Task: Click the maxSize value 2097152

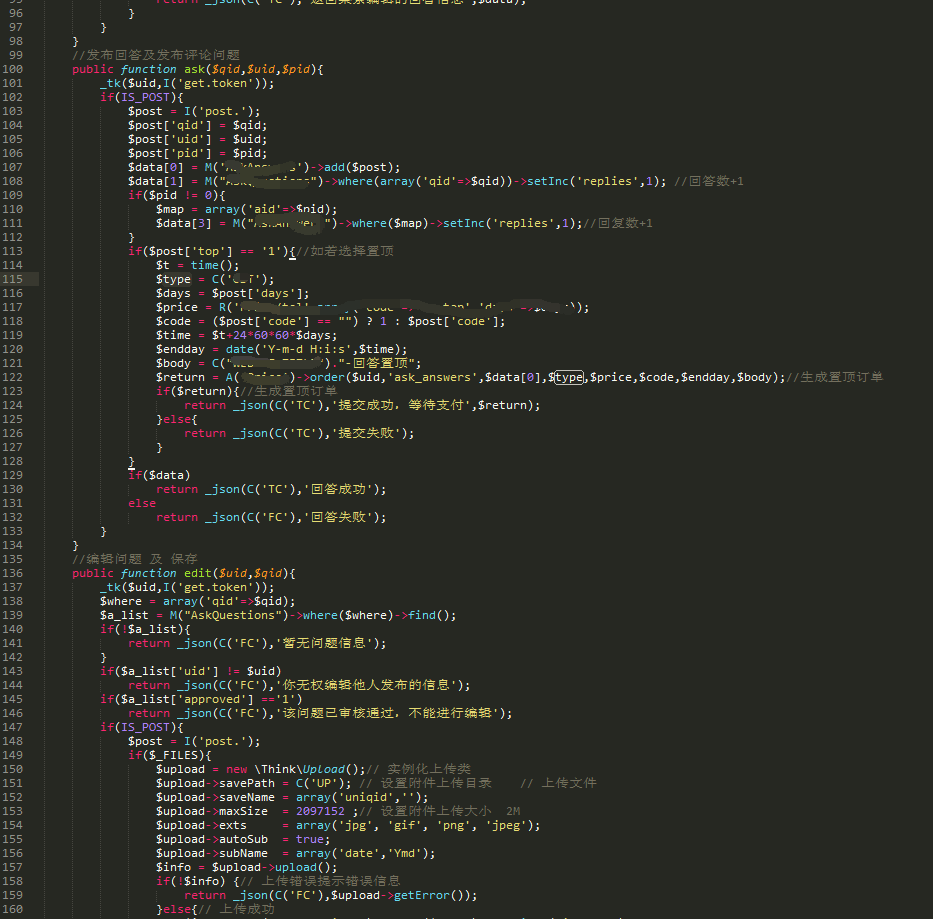Action: click(320, 811)
